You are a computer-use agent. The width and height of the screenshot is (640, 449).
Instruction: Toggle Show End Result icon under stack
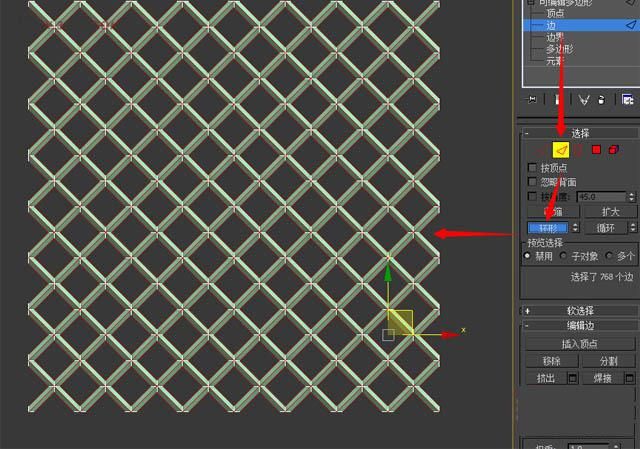pos(557,100)
